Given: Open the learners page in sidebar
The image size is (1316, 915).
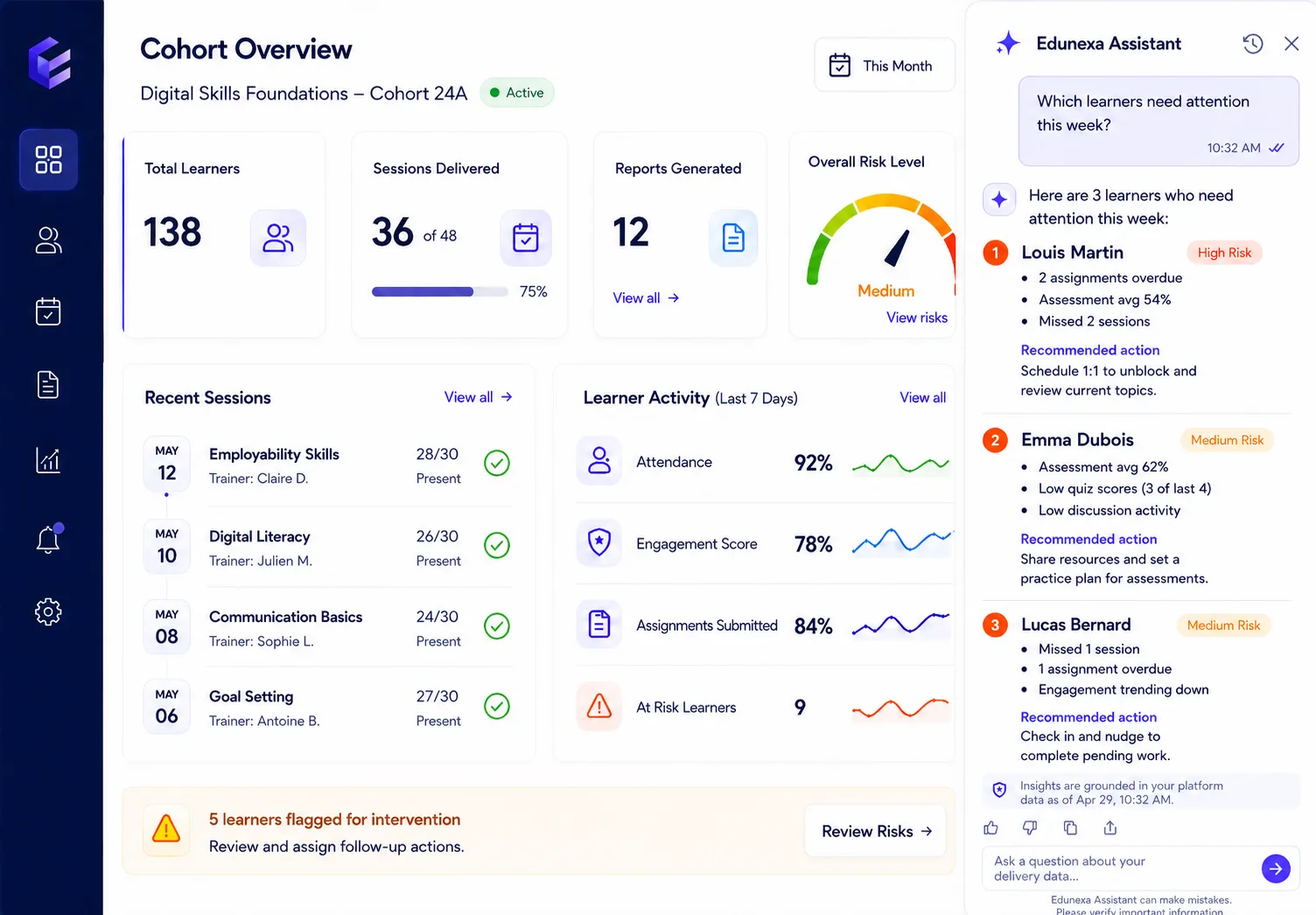Looking at the screenshot, I should point(48,240).
